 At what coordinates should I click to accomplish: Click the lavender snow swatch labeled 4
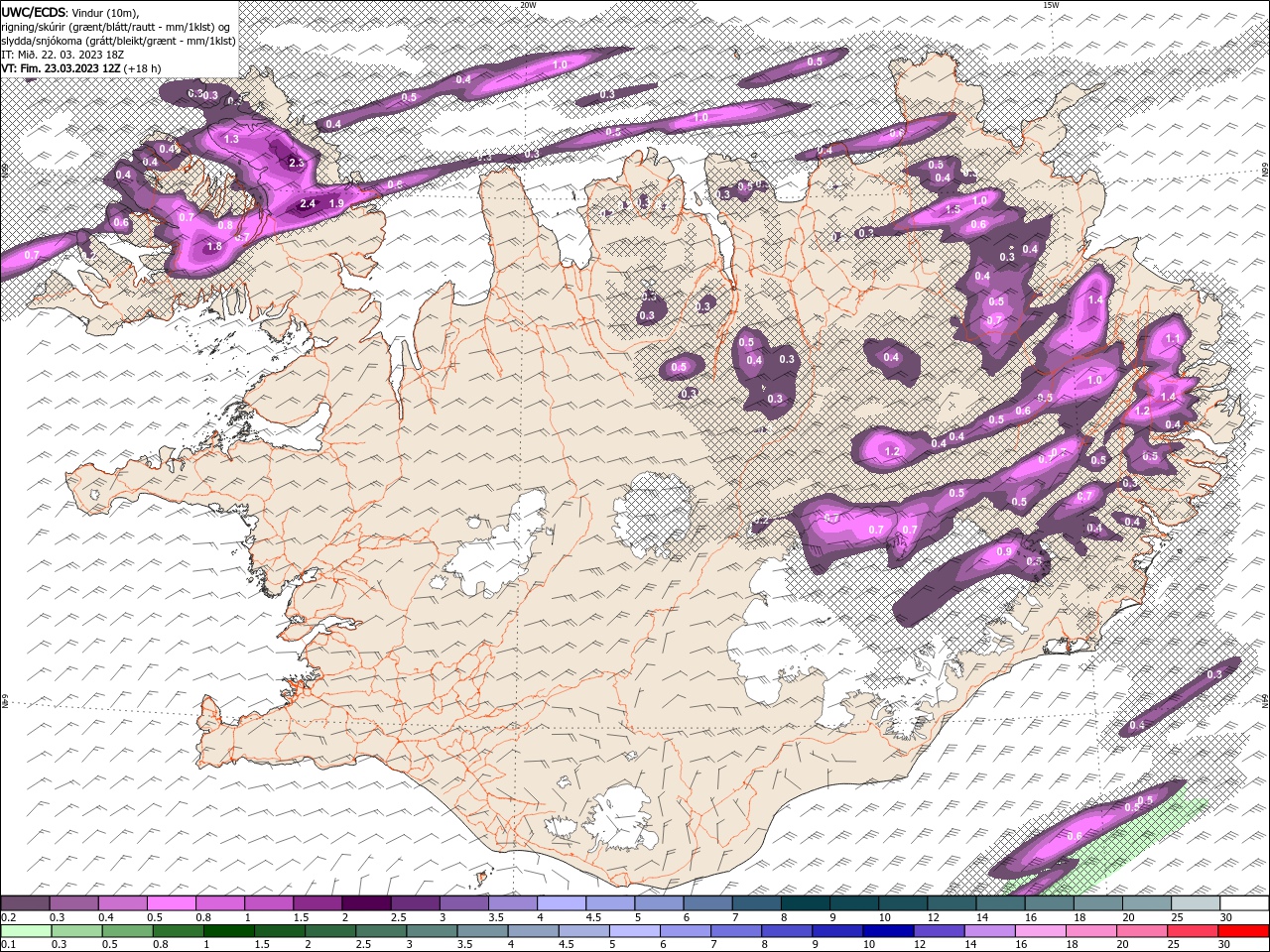561,903
